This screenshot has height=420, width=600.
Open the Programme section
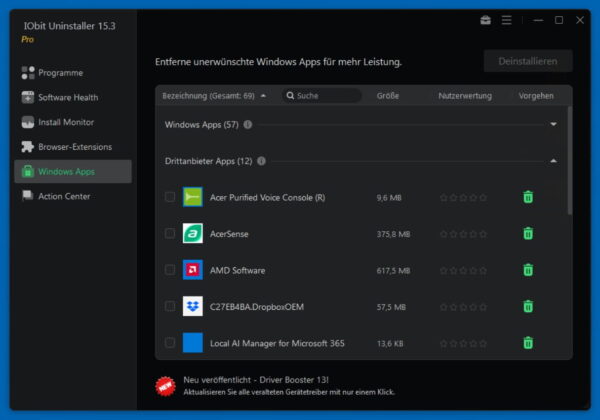point(73,73)
